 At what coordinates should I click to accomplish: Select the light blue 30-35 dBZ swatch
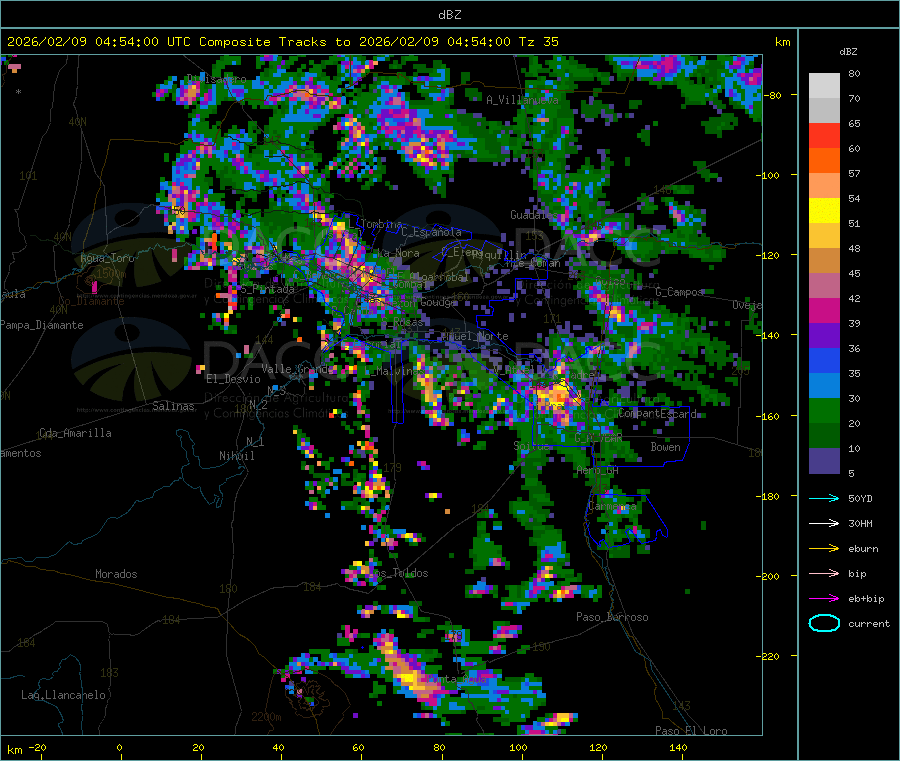[824, 386]
